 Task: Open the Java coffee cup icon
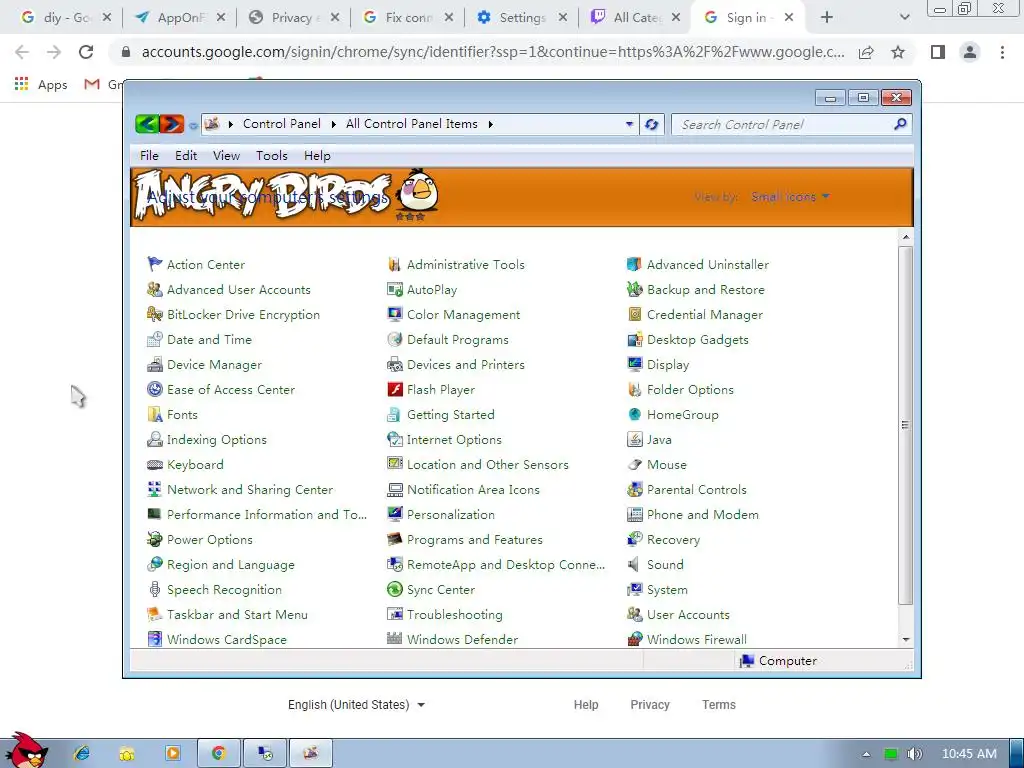click(634, 440)
